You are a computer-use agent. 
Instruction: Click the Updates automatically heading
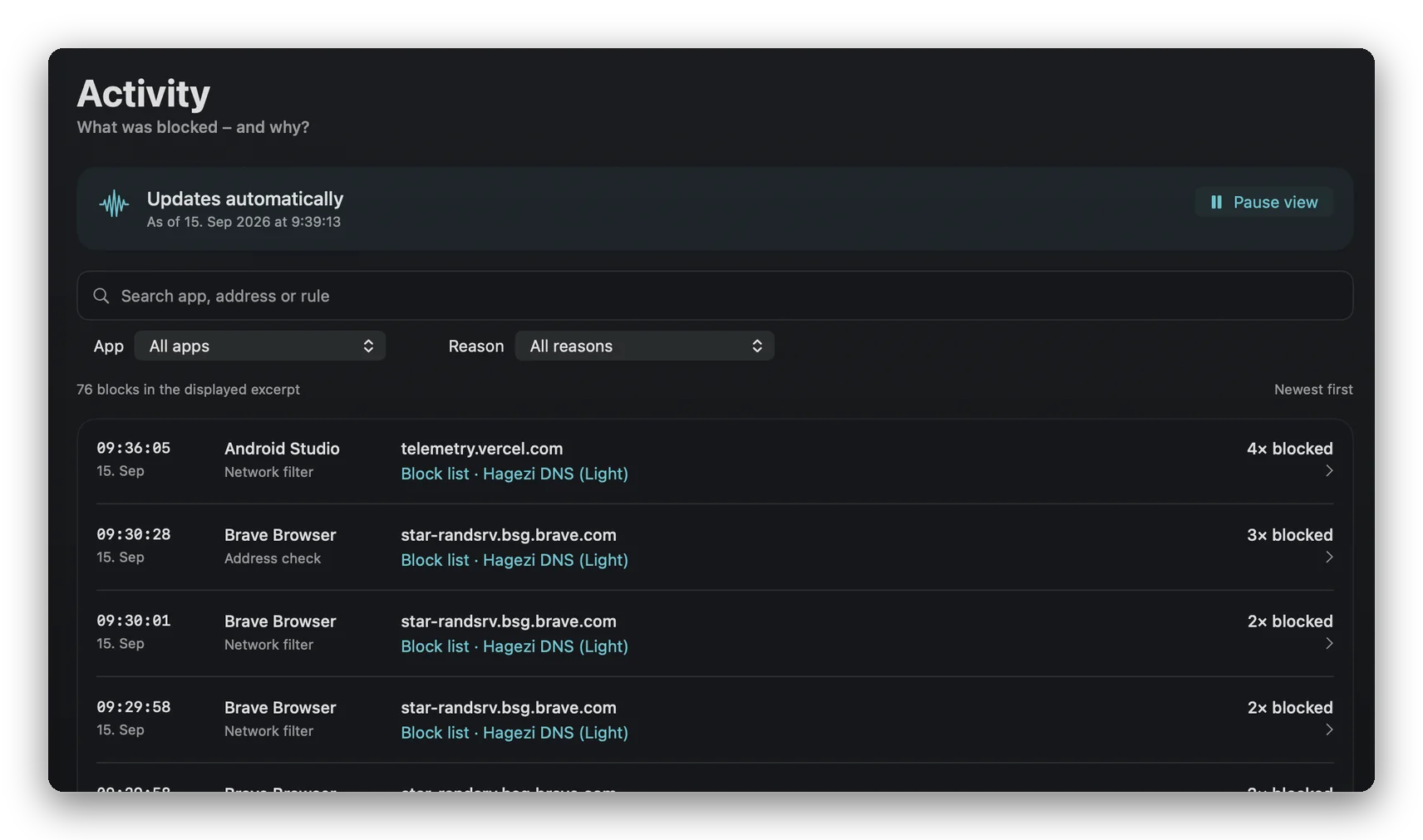(245, 199)
